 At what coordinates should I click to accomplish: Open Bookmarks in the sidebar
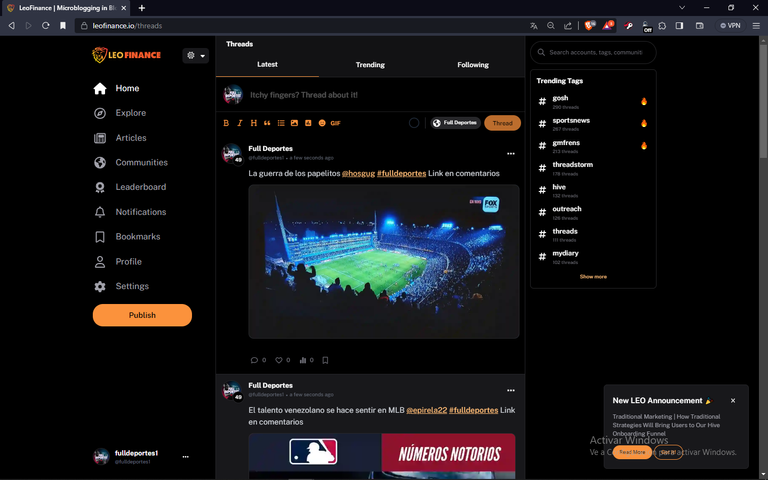(x=127, y=237)
